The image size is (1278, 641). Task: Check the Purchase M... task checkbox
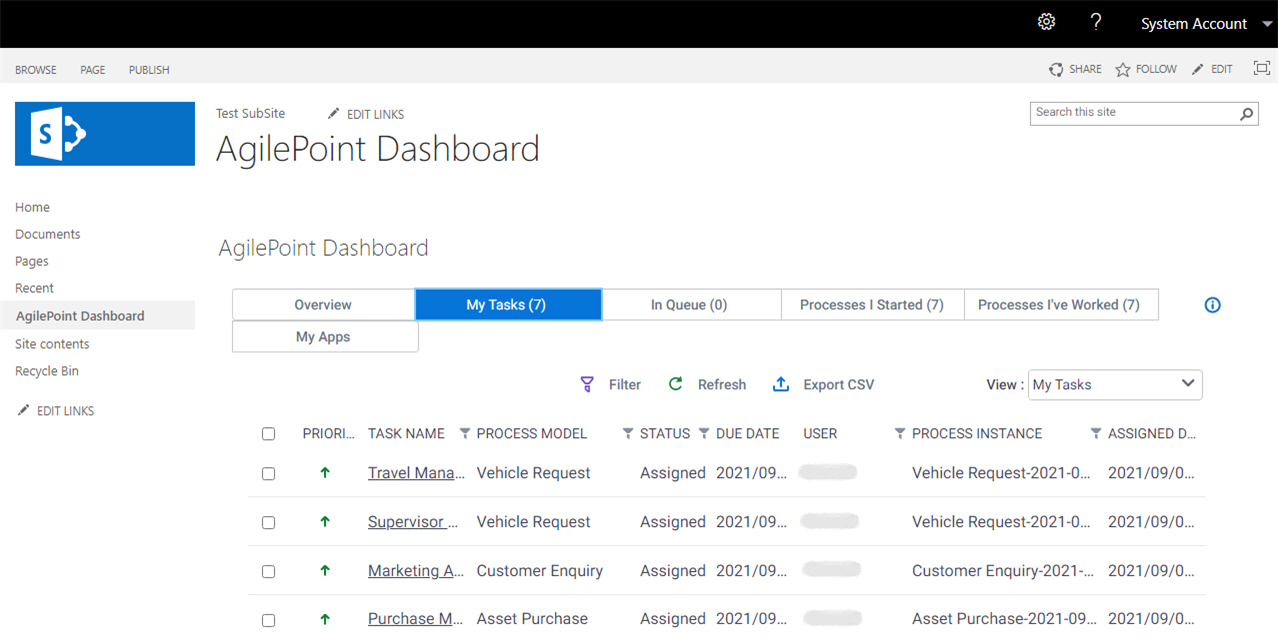268,620
